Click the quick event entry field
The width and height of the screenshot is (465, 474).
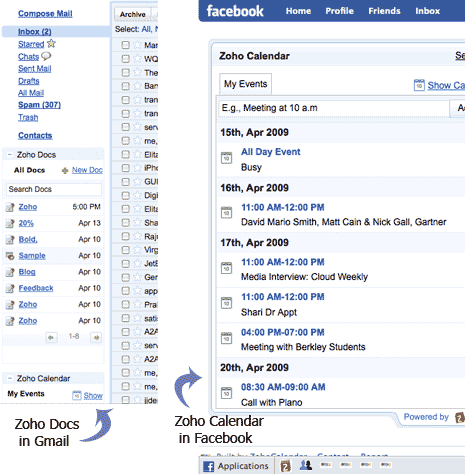[x=334, y=108]
